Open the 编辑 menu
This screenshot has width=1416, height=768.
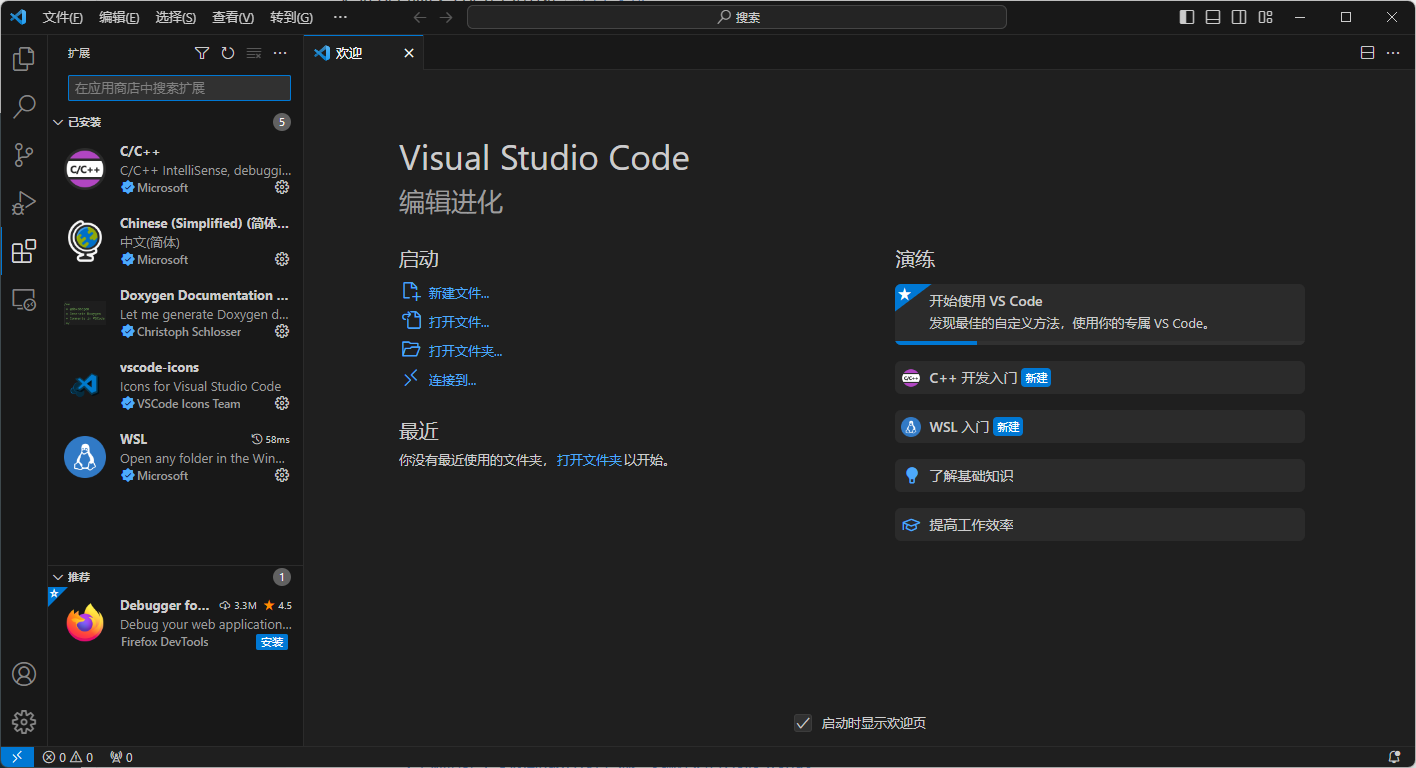tap(119, 17)
